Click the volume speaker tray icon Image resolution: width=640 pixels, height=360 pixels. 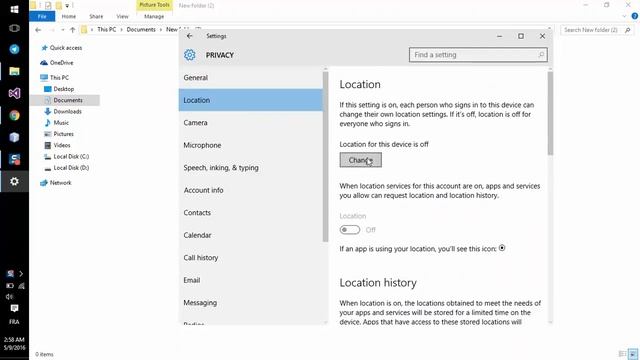[x=9, y=297]
